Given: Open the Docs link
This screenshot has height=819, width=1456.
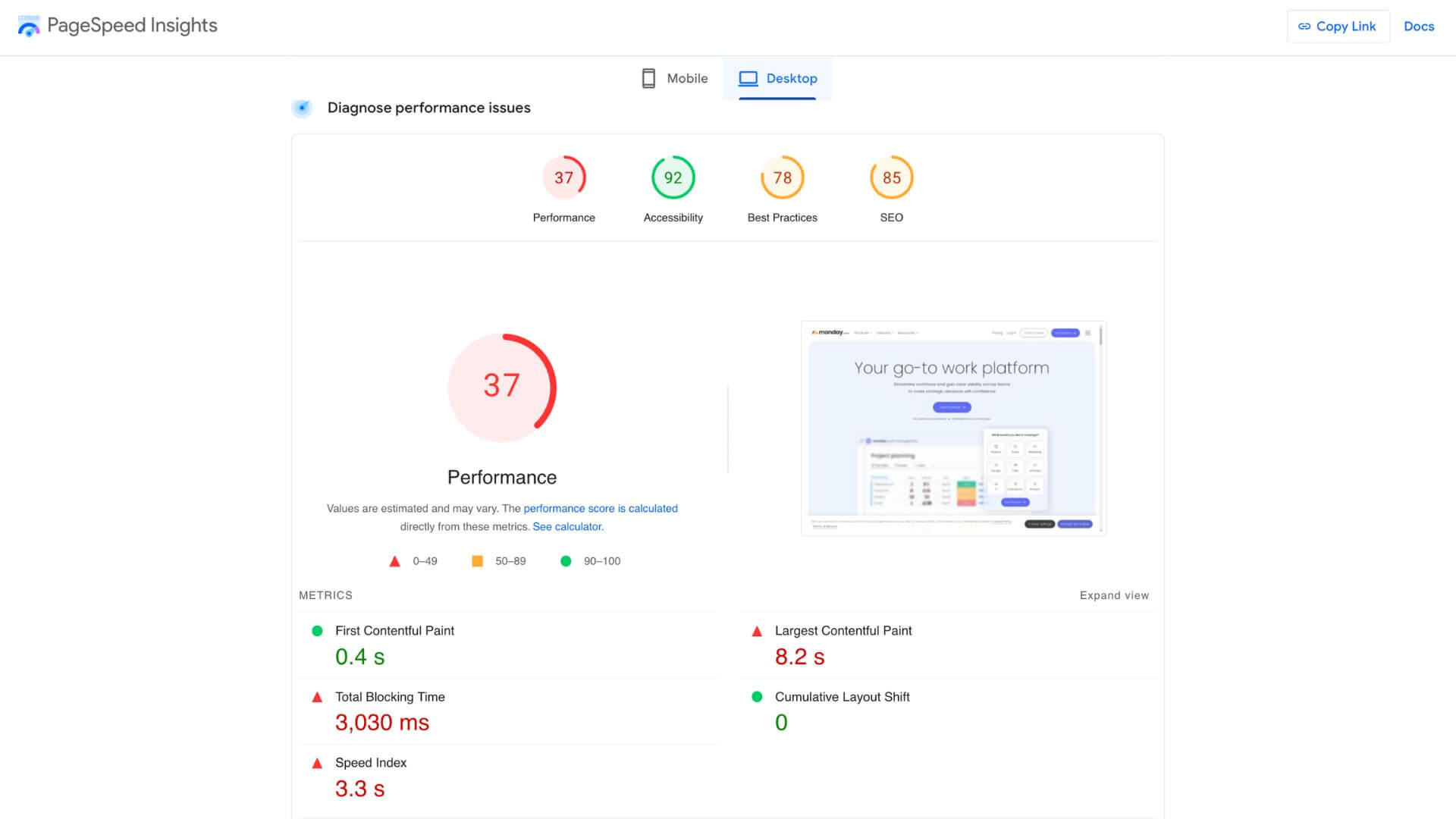Looking at the screenshot, I should pyautogui.click(x=1419, y=27).
